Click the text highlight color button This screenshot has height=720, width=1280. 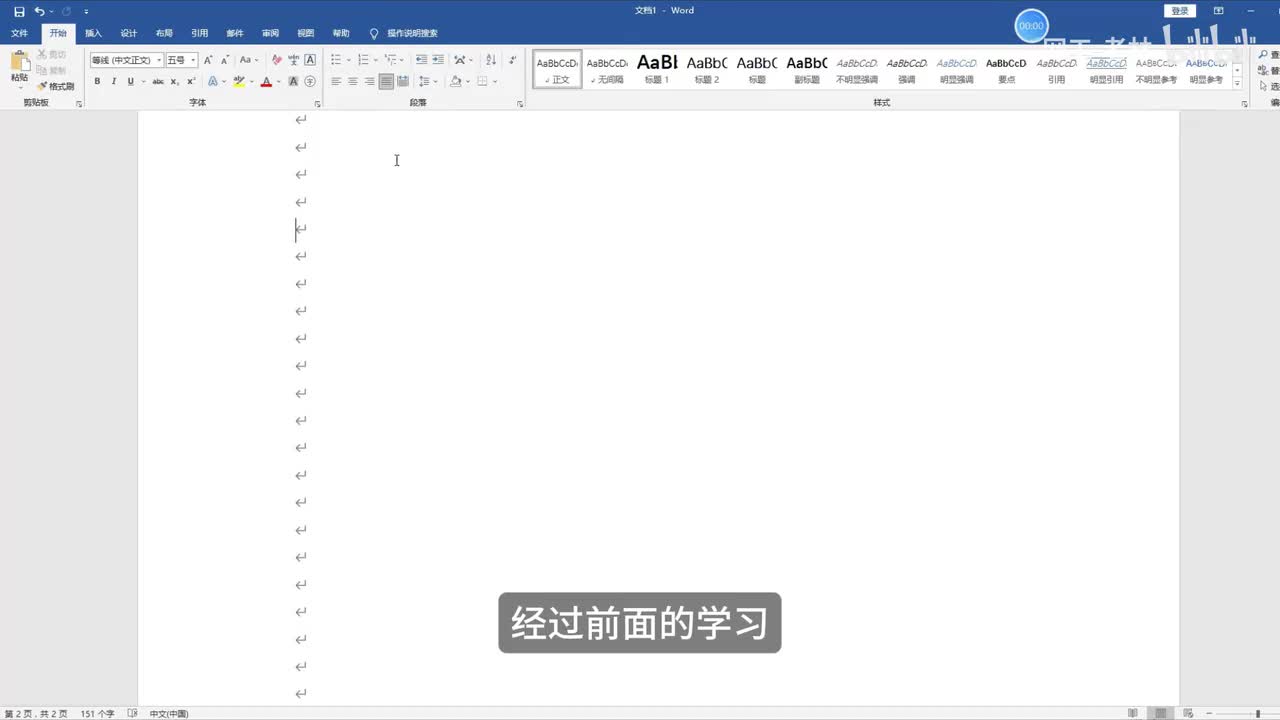pos(238,81)
